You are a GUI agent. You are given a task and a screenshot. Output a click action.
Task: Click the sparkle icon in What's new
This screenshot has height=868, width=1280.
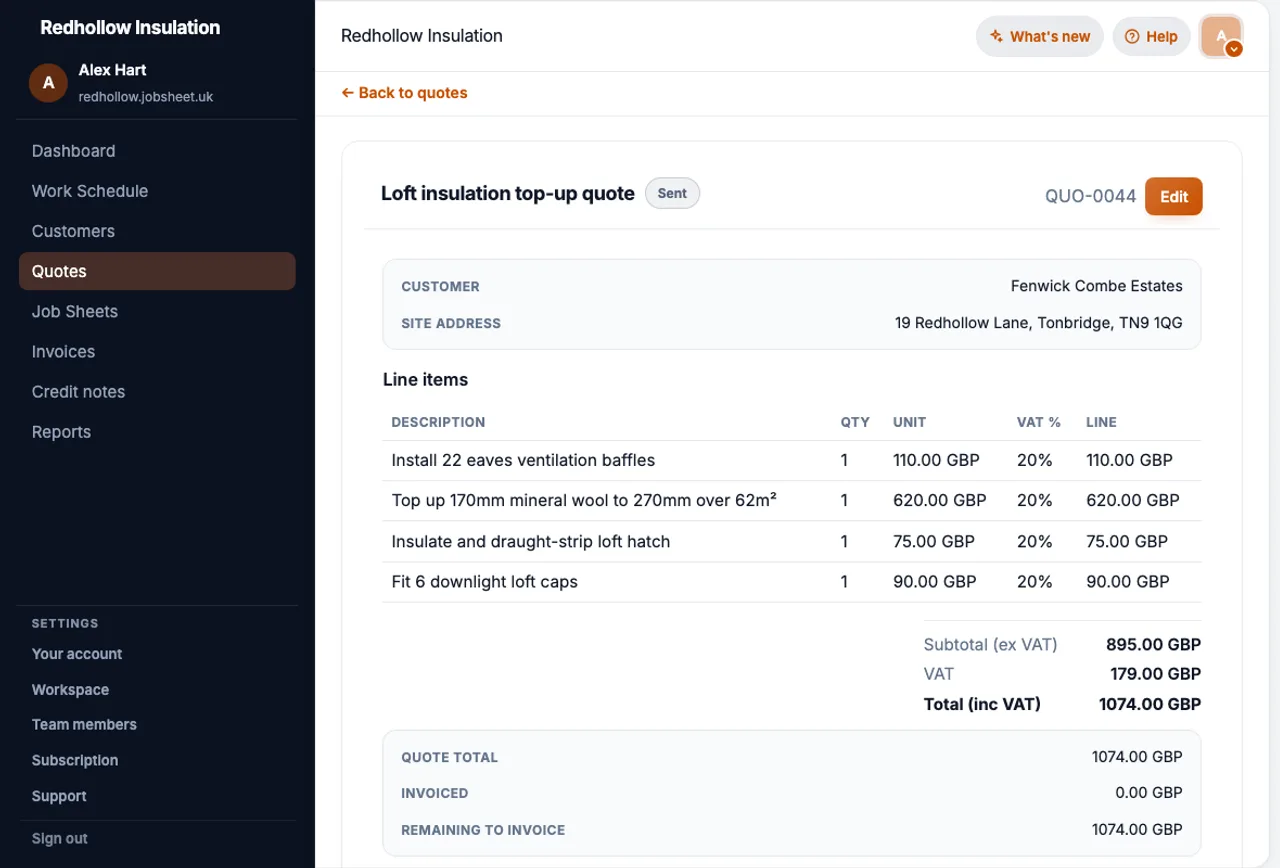(996, 36)
